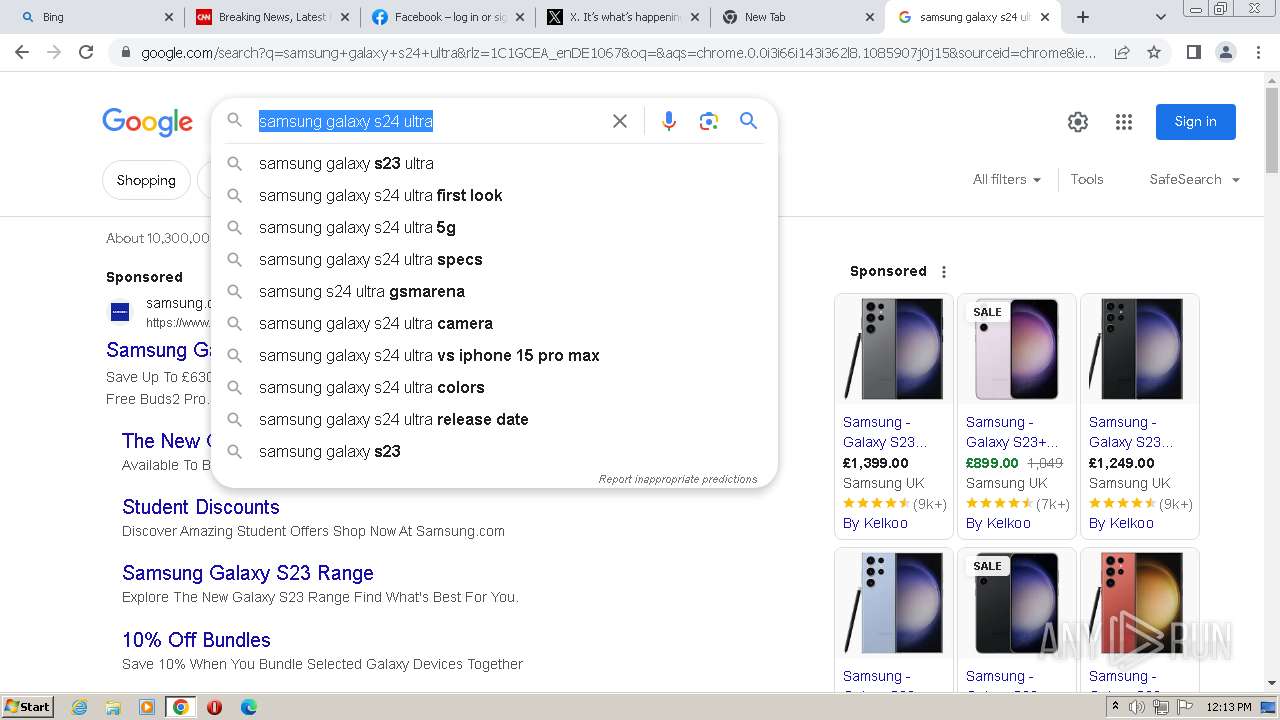The width and height of the screenshot is (1280, 720).
Task: Choose suggestion s24 ultra camera
Action: click(x=494, y=323)
